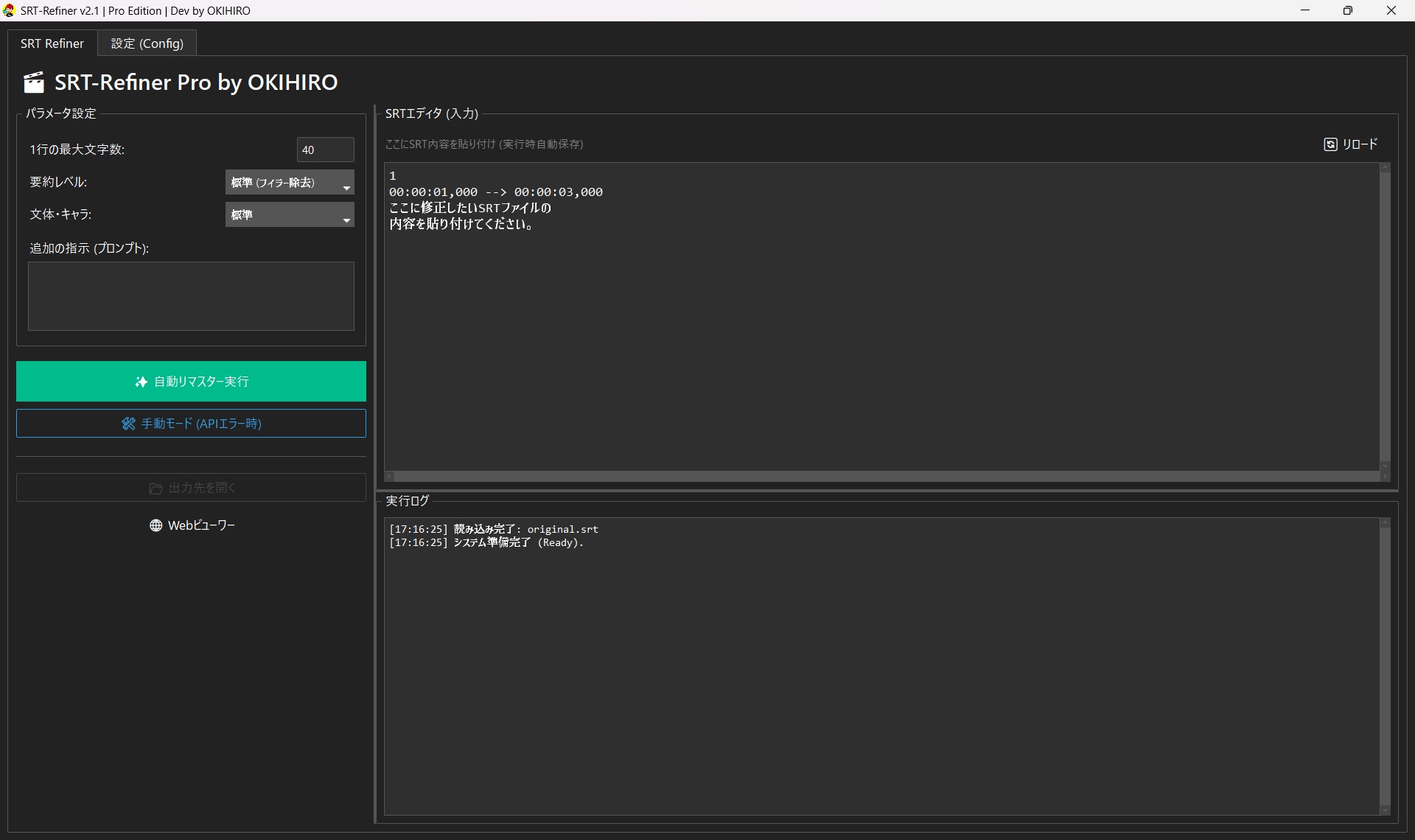This screenshot has height=840, width=1415.
Task: Expand the 要約レベル options via its arrow
Action: tap(346, 184)
